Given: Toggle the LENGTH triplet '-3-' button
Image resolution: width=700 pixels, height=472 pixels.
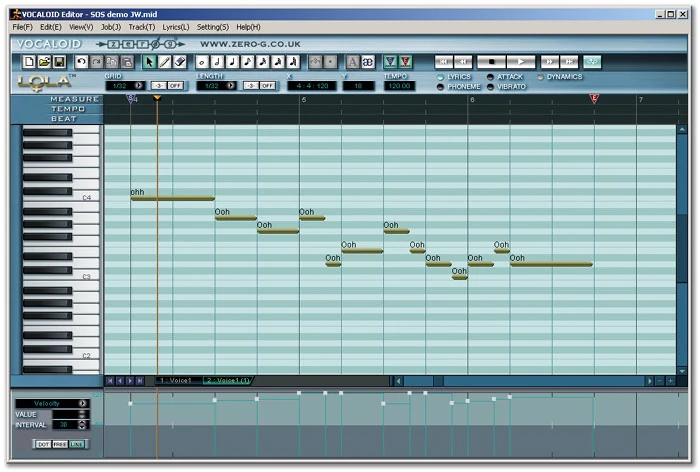Looking at the screenshot, I should coord(251,85).
